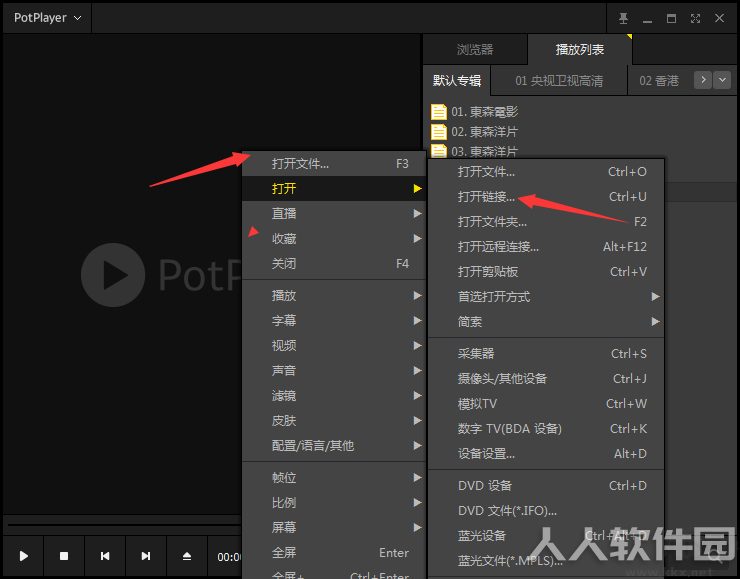Click the 00:0 elapsed time display

tap(229, 557)
